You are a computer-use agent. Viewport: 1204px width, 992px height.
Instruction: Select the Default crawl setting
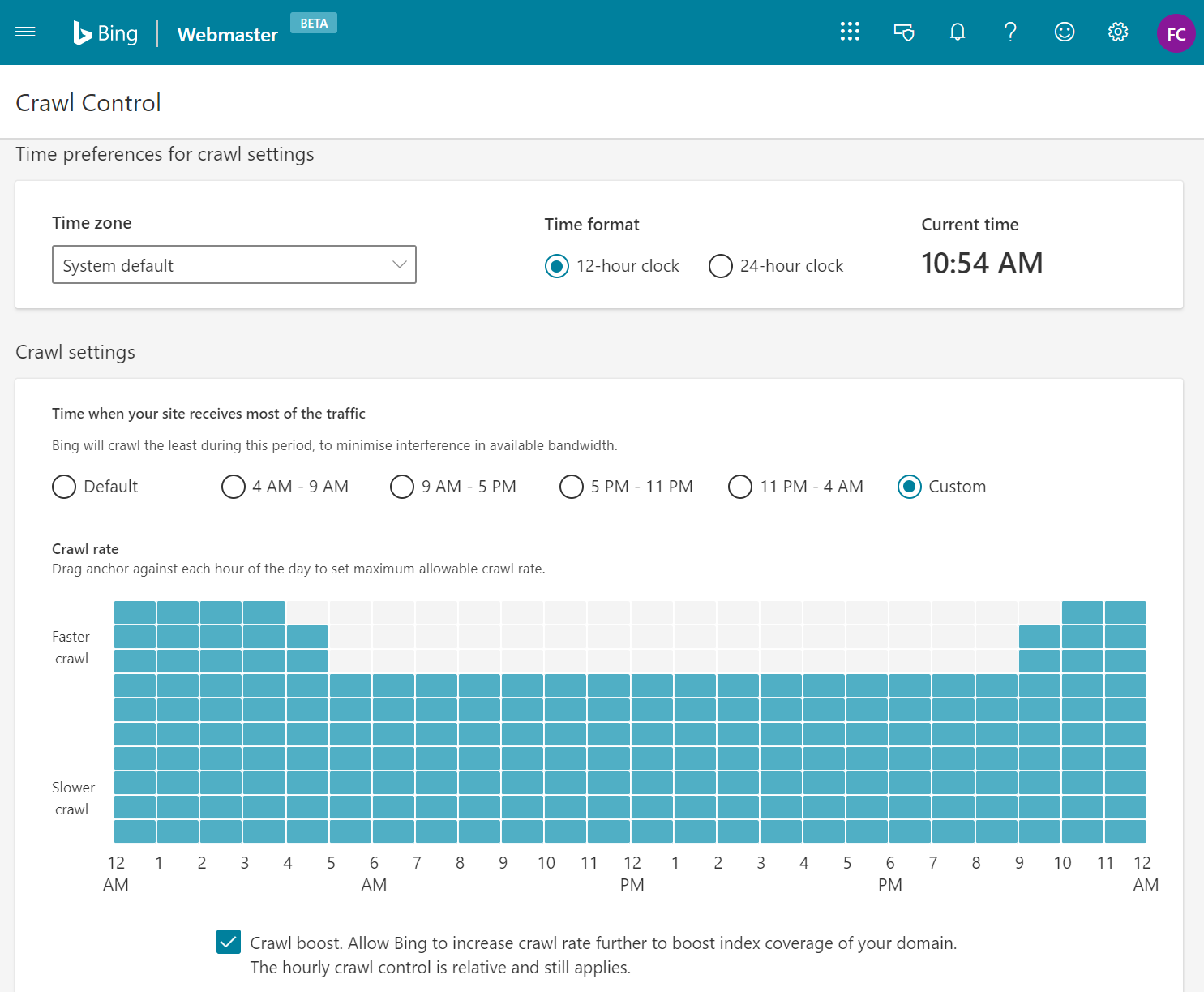point(64,486)
